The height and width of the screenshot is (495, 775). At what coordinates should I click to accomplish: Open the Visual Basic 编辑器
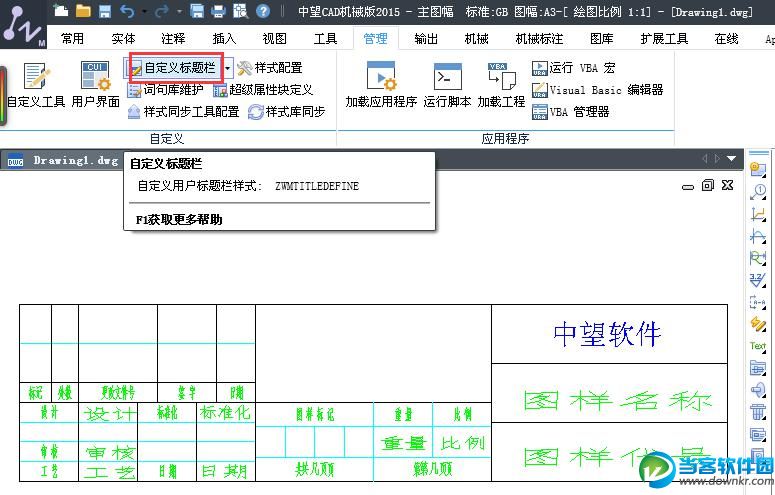pos(598,90)
